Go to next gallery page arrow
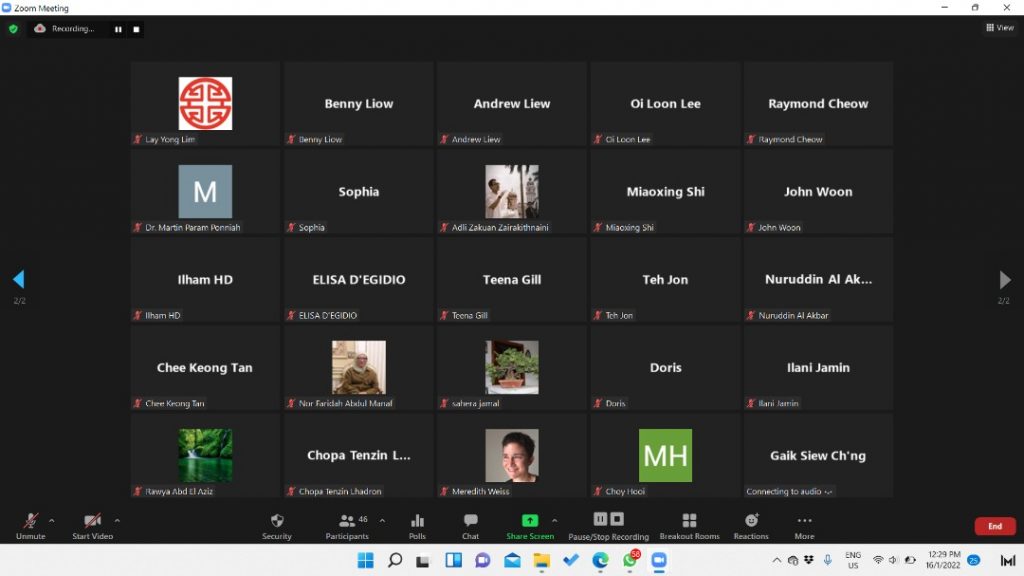The height and width of the screenshot is (576, 1024). (x=1005, y=280)
